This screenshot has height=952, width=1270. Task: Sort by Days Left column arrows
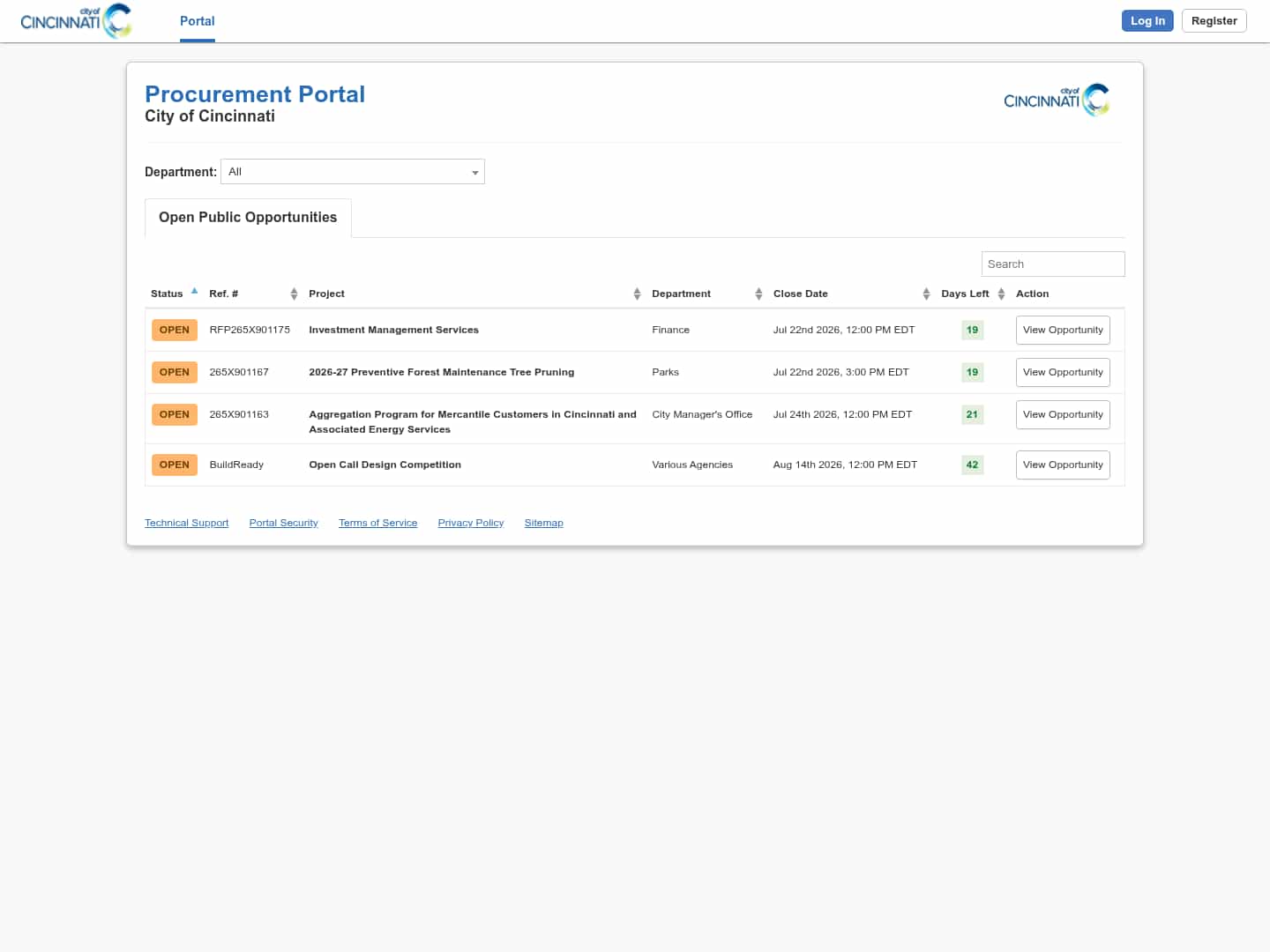(1001, 294)
